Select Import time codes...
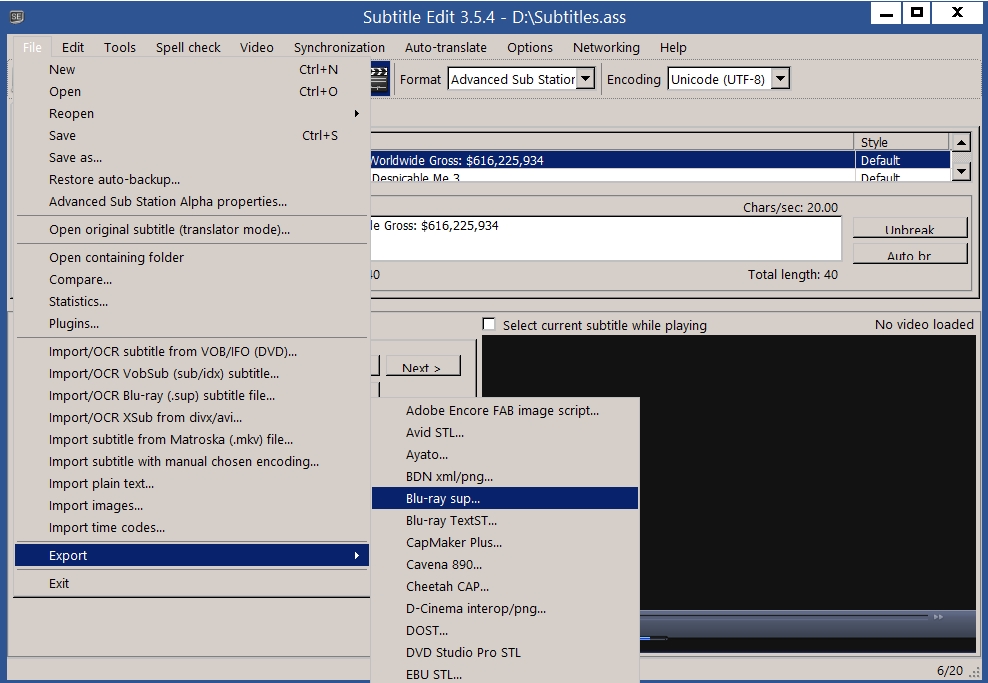The height and width of the screenshot is (683, 988). (192, 528)
